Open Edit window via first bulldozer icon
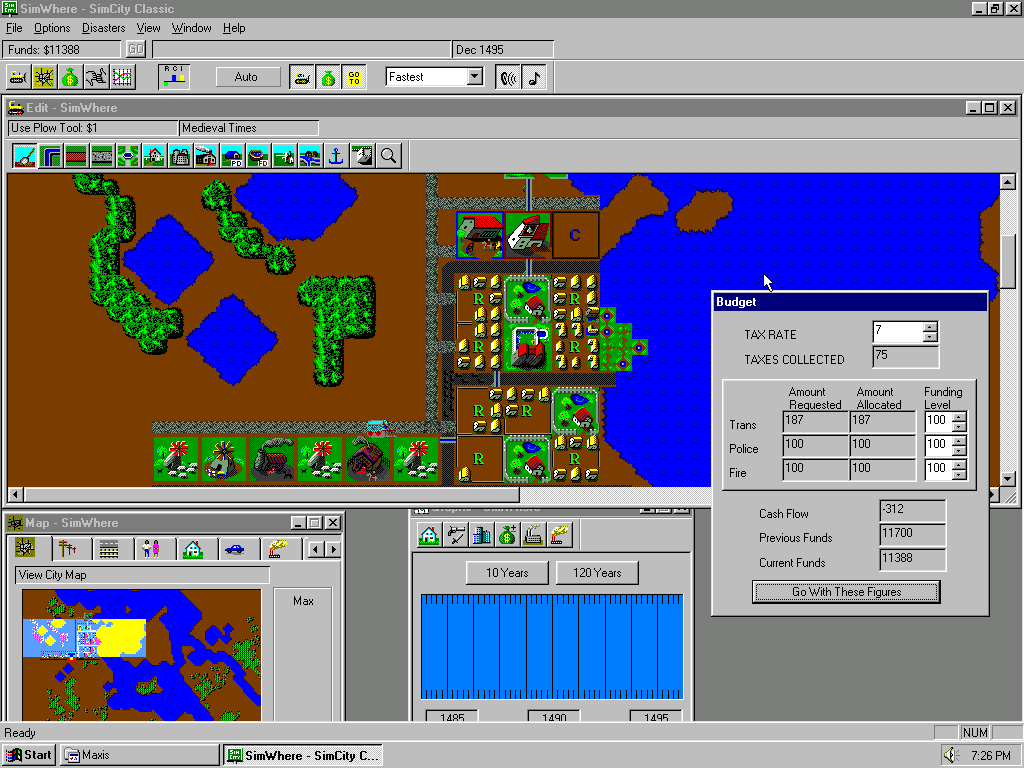 (18, 77)
